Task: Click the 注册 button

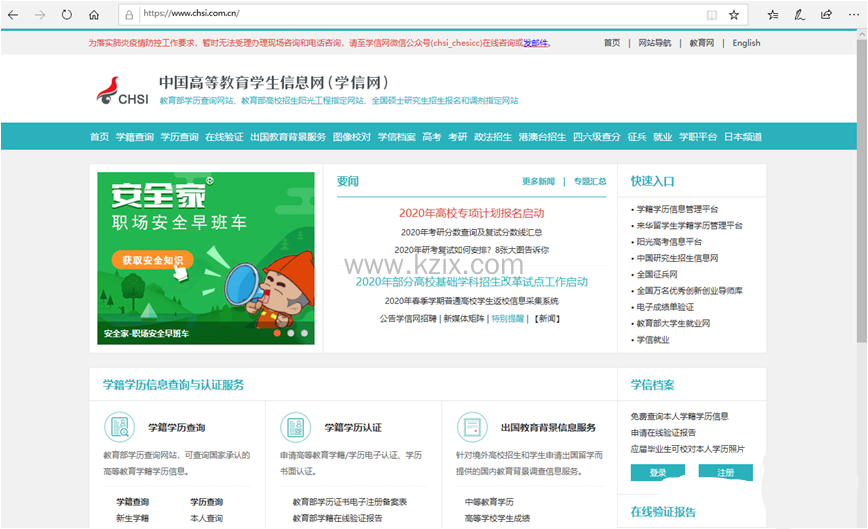Action: 725,472
